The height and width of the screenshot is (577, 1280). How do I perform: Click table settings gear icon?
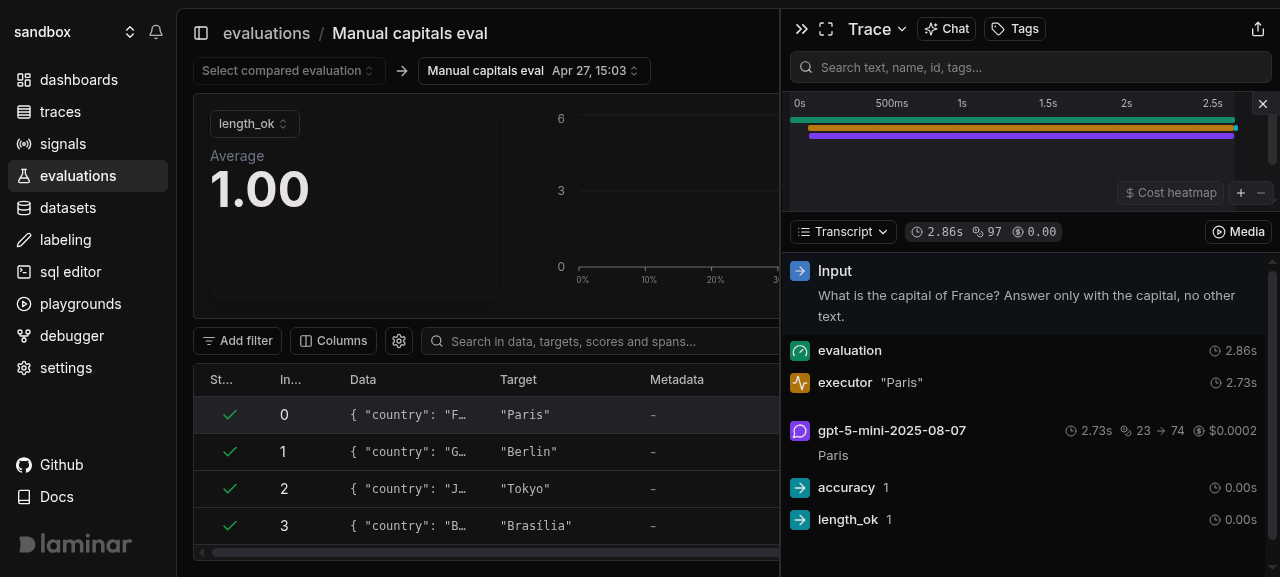pyautogui.click(x=399, y=341)
